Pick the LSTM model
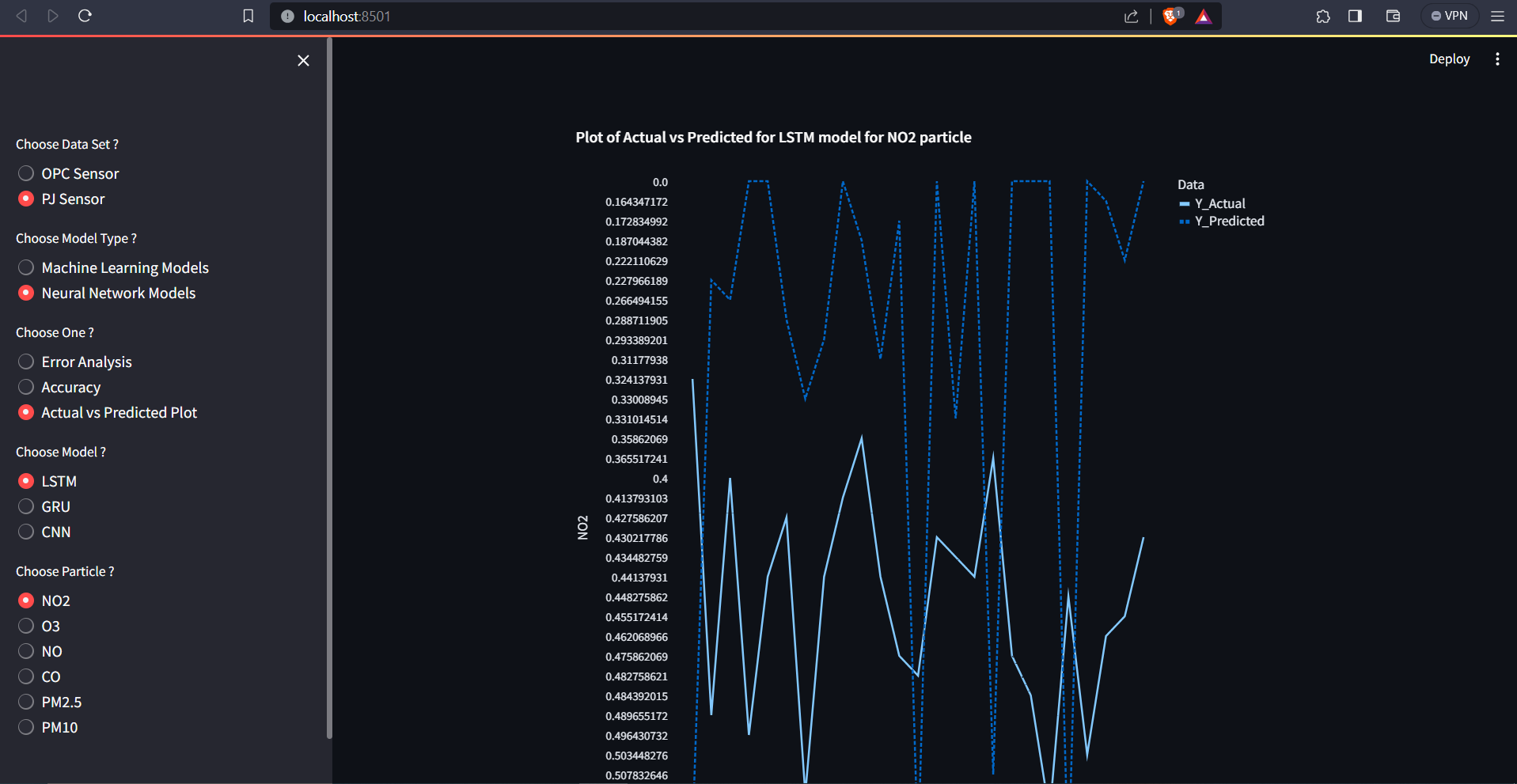 tap(47, 481)
